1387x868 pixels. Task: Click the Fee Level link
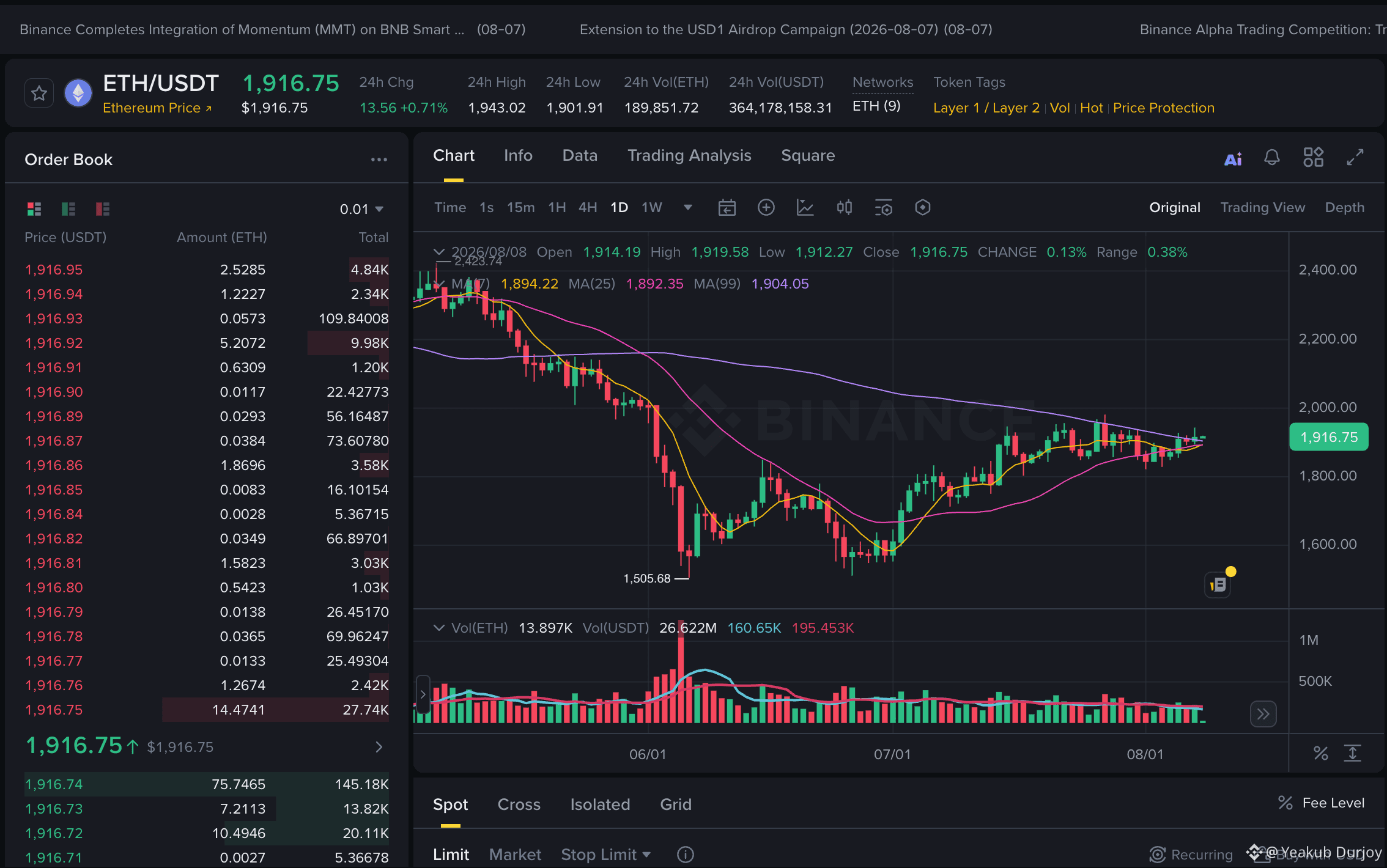pyautogui.click(x=1322, y=803)
